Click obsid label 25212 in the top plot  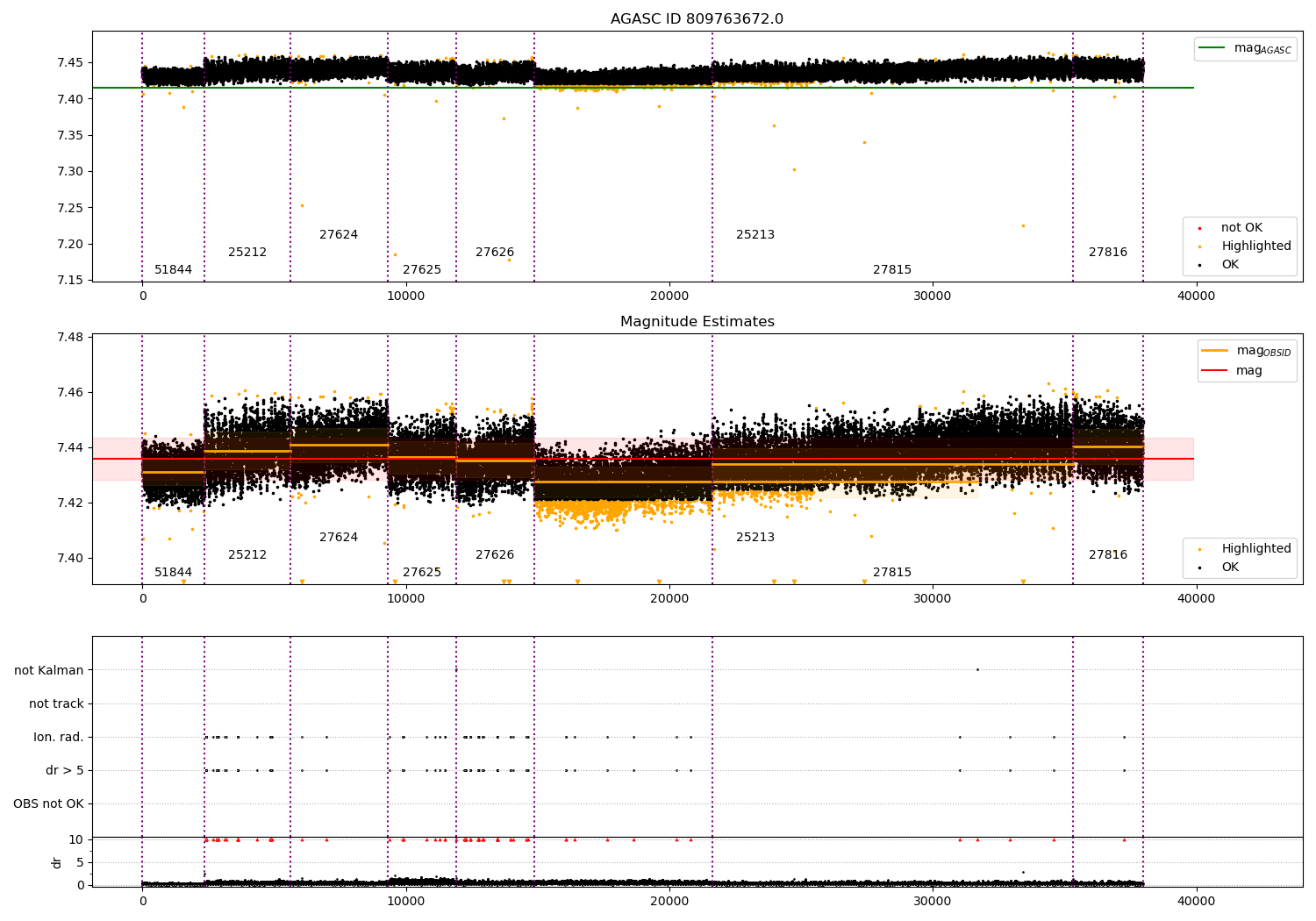247,253
